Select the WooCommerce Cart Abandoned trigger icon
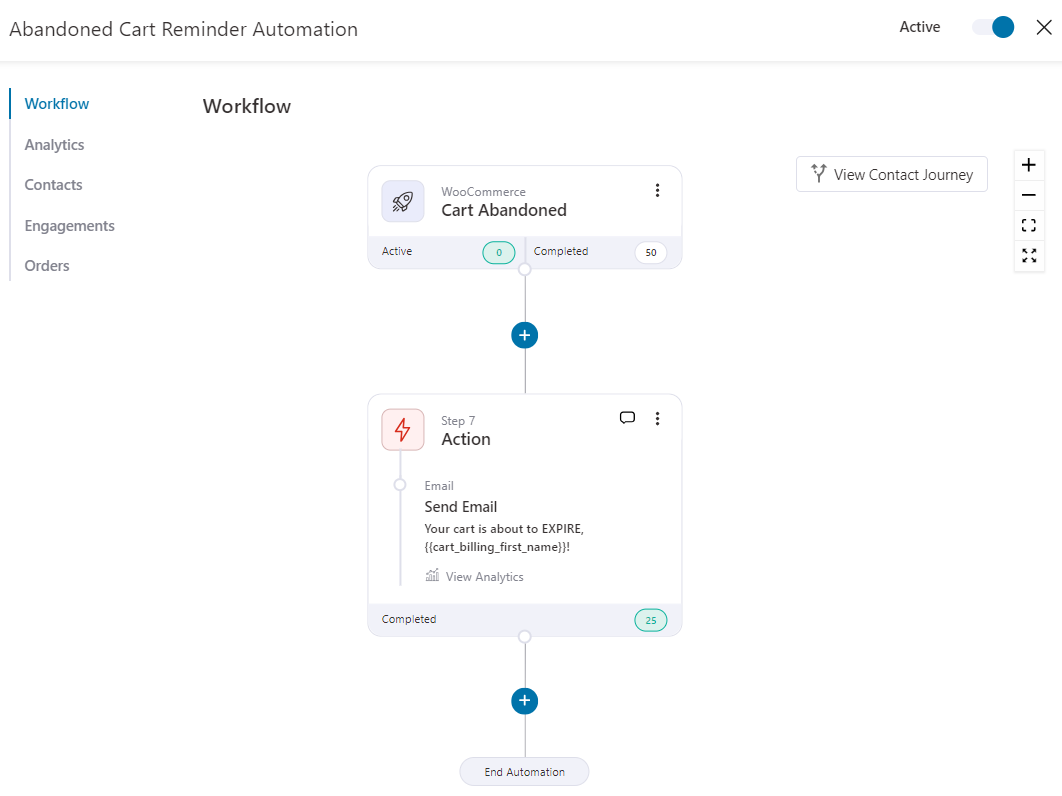The height and width of the screenshot is (796, 1062). point(402,200)
